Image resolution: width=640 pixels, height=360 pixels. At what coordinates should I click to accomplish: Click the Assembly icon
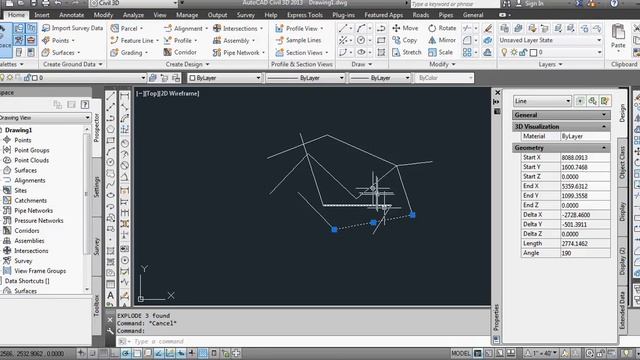(x=217, y=40)
